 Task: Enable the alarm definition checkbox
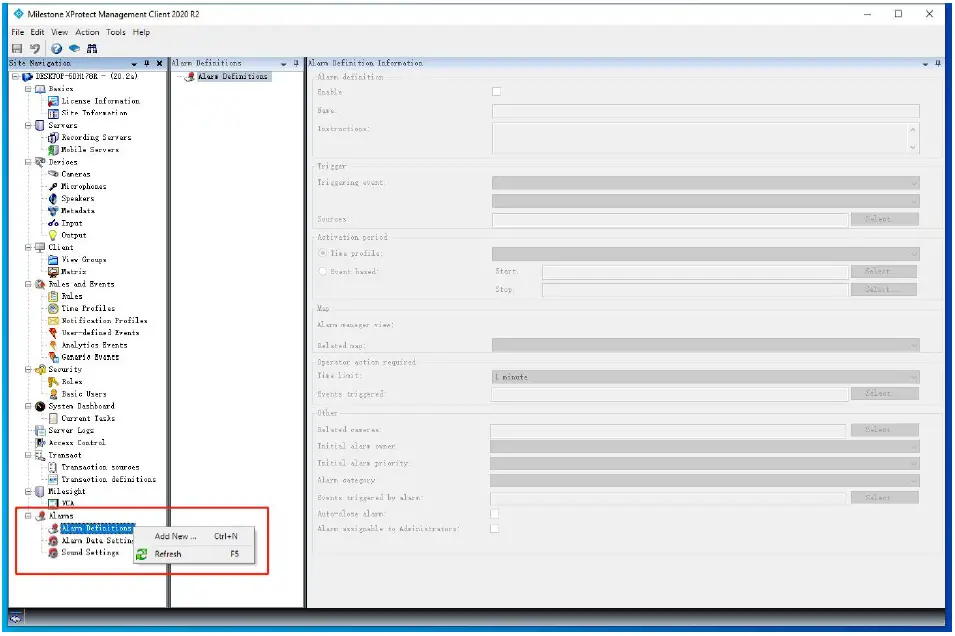click(x=495, y=91)
